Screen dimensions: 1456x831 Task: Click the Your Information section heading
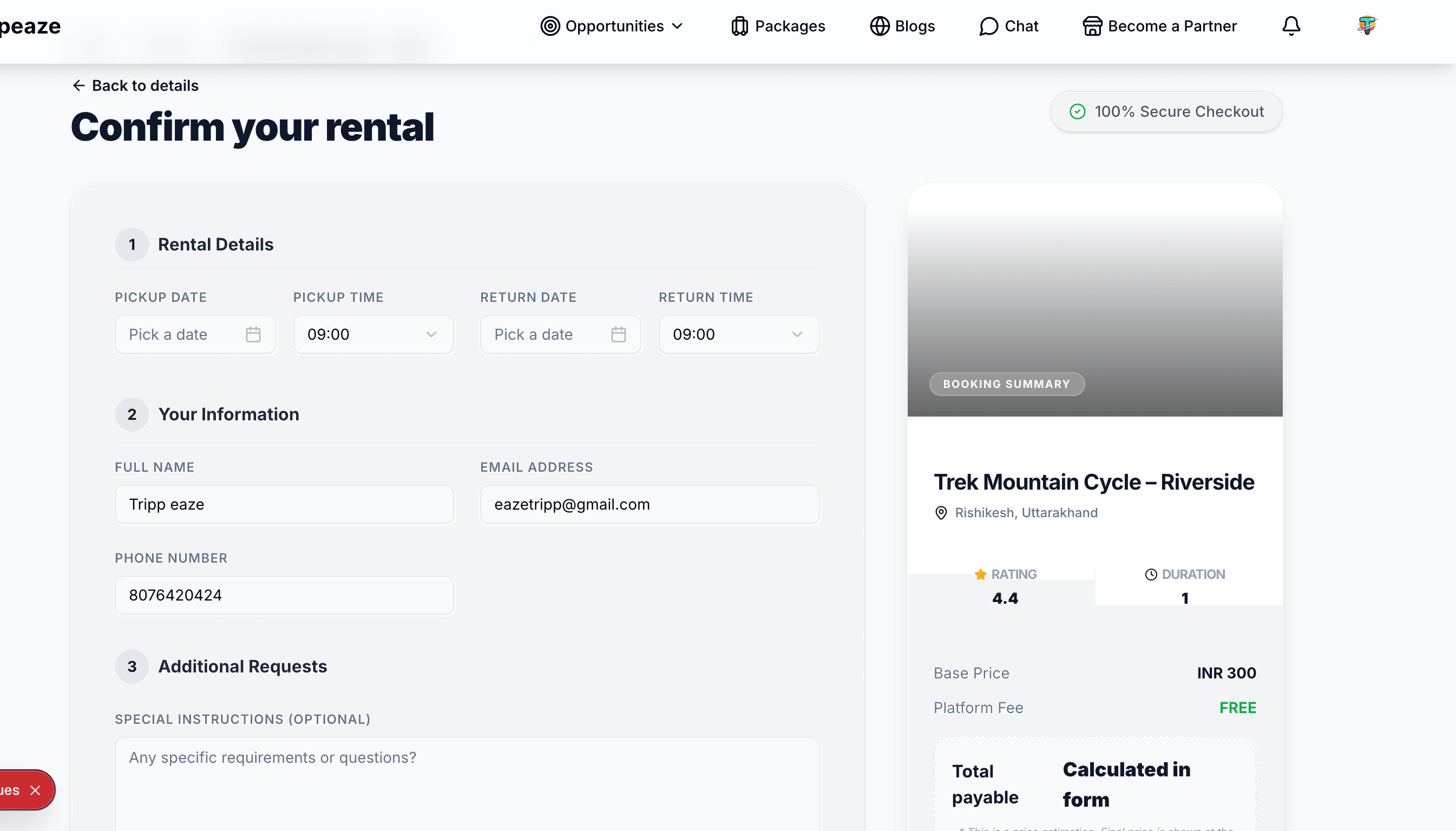[x=228, y=414]
